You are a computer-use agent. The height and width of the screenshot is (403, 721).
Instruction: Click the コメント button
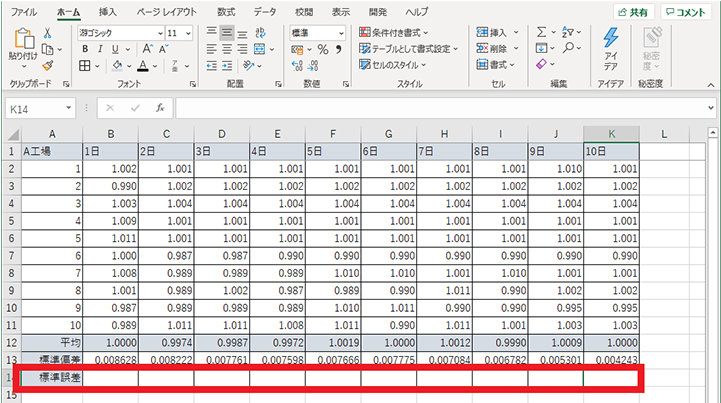[x=686, y=12]
